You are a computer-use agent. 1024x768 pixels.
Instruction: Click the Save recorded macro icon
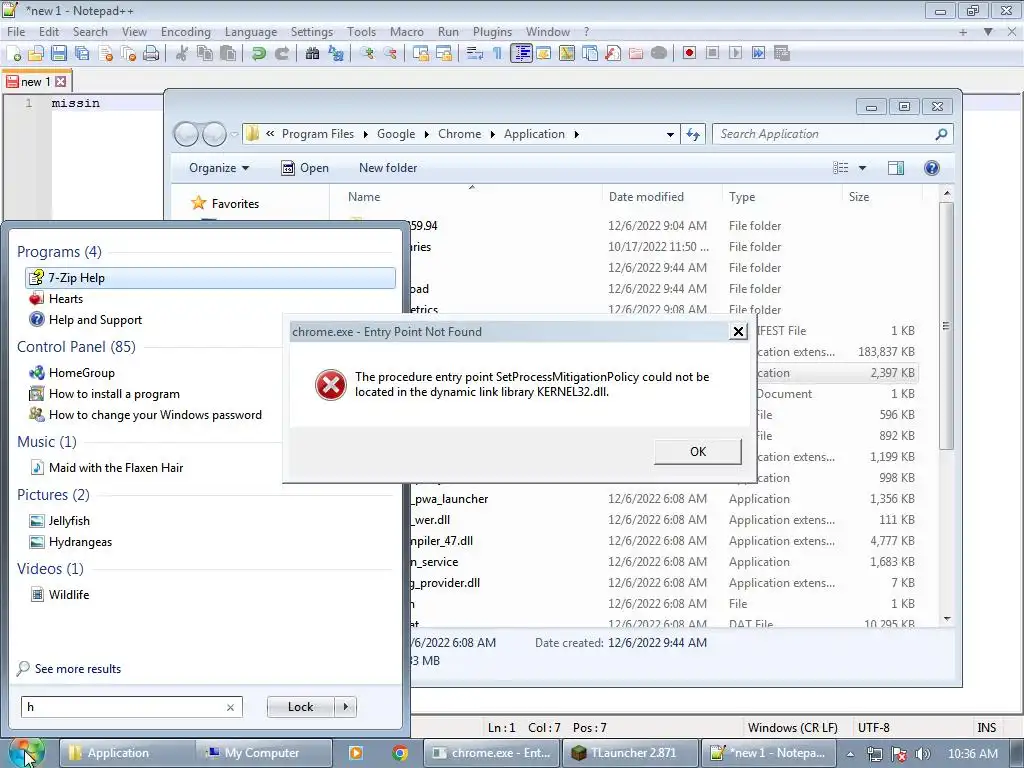[782, 53]
